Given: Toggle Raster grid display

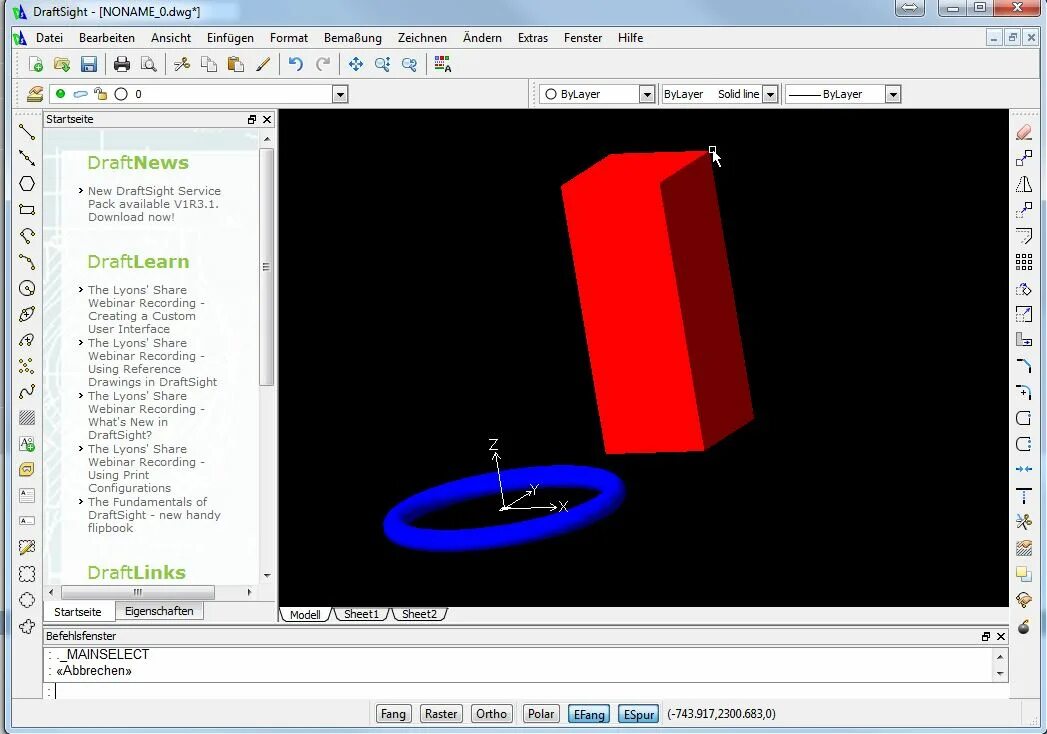Looking at the screenshot, I should 441,714.
